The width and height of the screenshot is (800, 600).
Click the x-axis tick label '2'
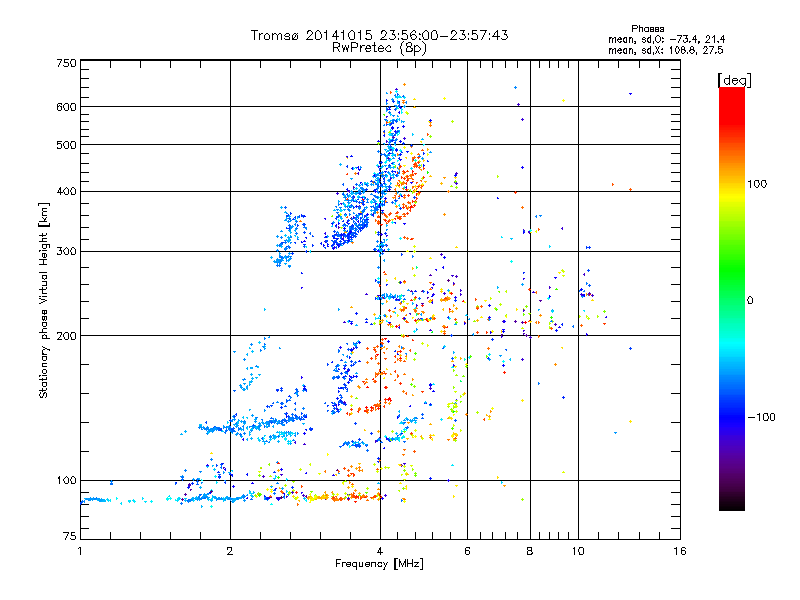click(x=230, y=551)
